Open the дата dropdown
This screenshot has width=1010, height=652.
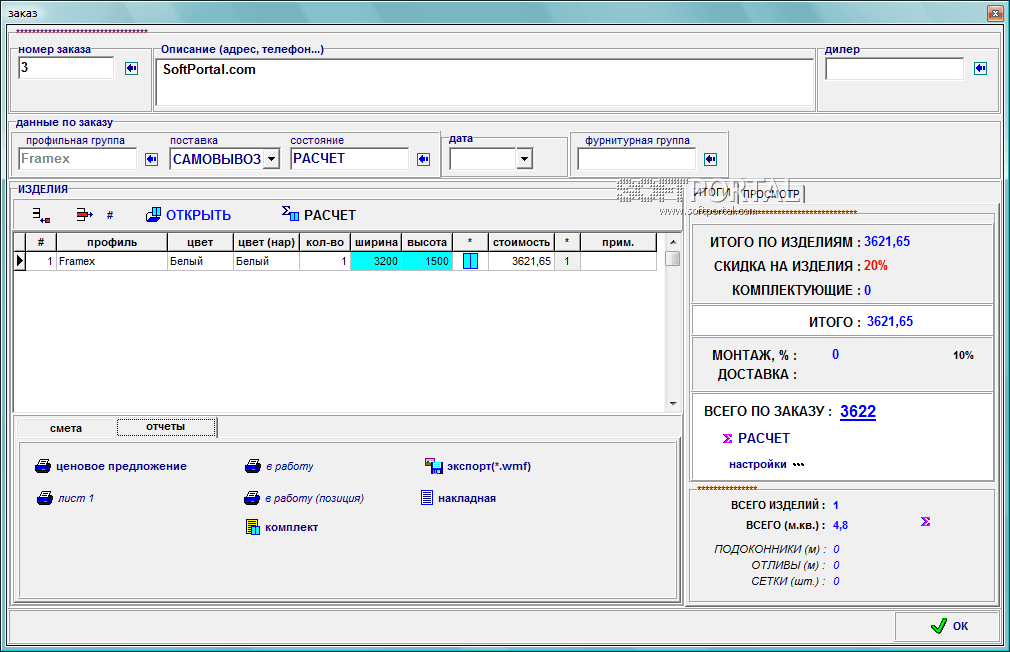pos(524,158)
